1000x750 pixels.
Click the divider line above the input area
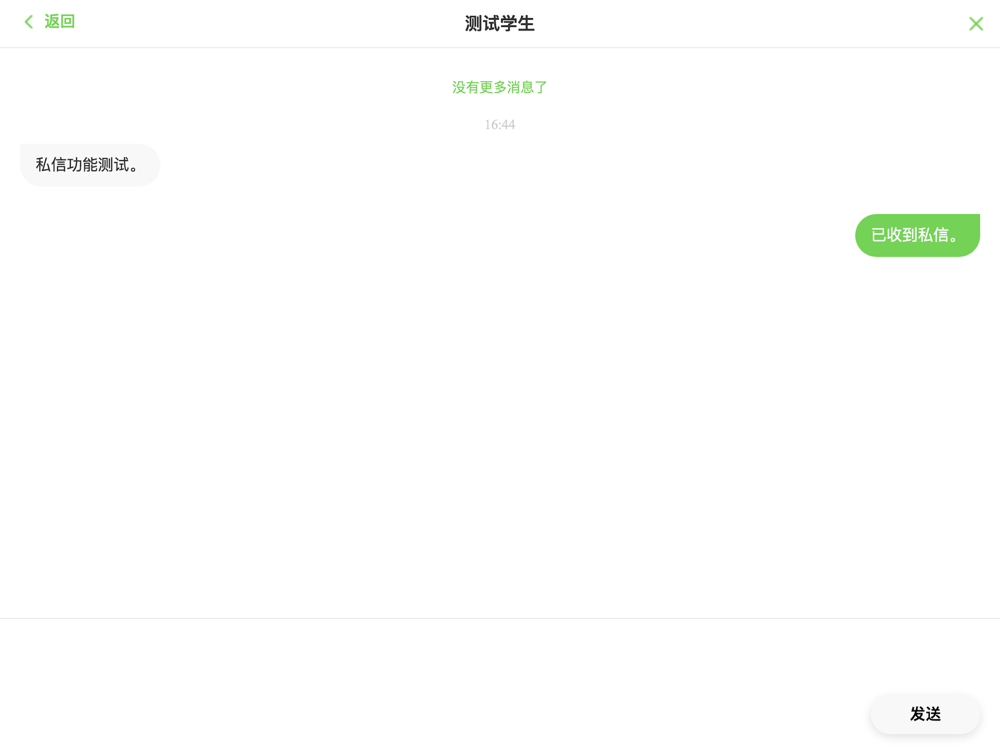tap(499, 618)
